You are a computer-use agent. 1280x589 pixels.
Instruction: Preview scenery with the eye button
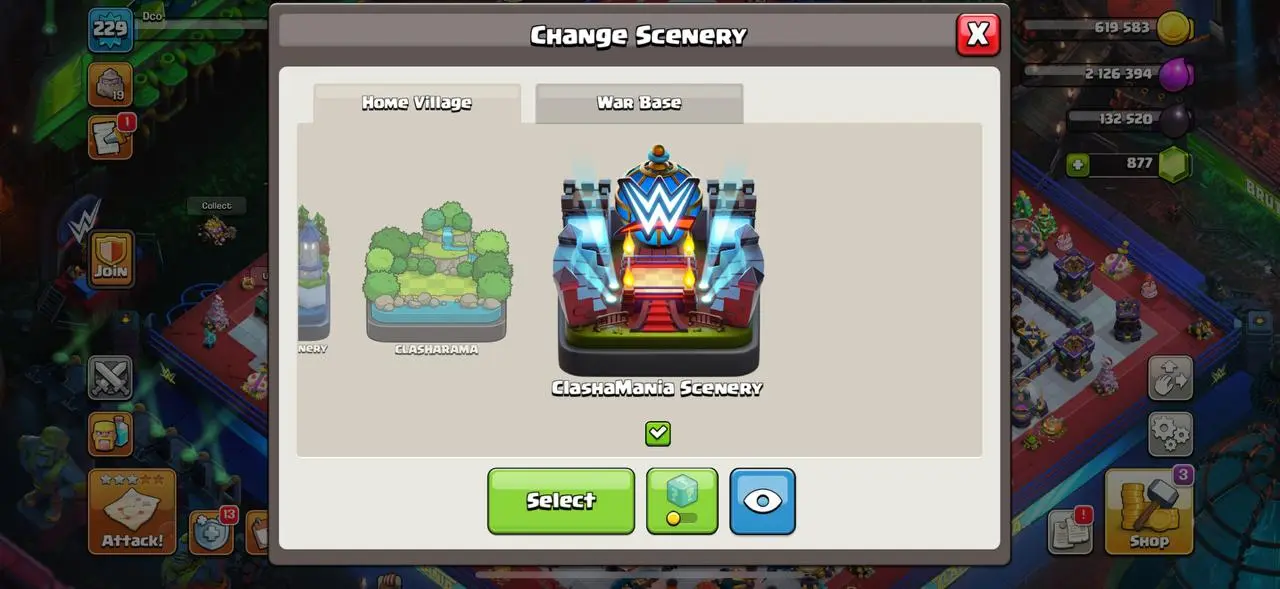[x=763, y=501]
